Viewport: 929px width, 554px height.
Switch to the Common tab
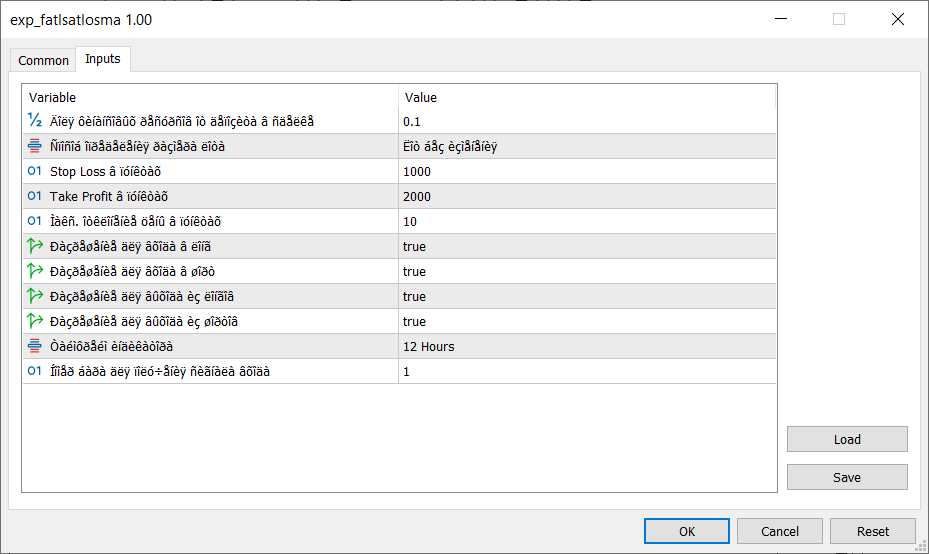(x=44, y=61)
